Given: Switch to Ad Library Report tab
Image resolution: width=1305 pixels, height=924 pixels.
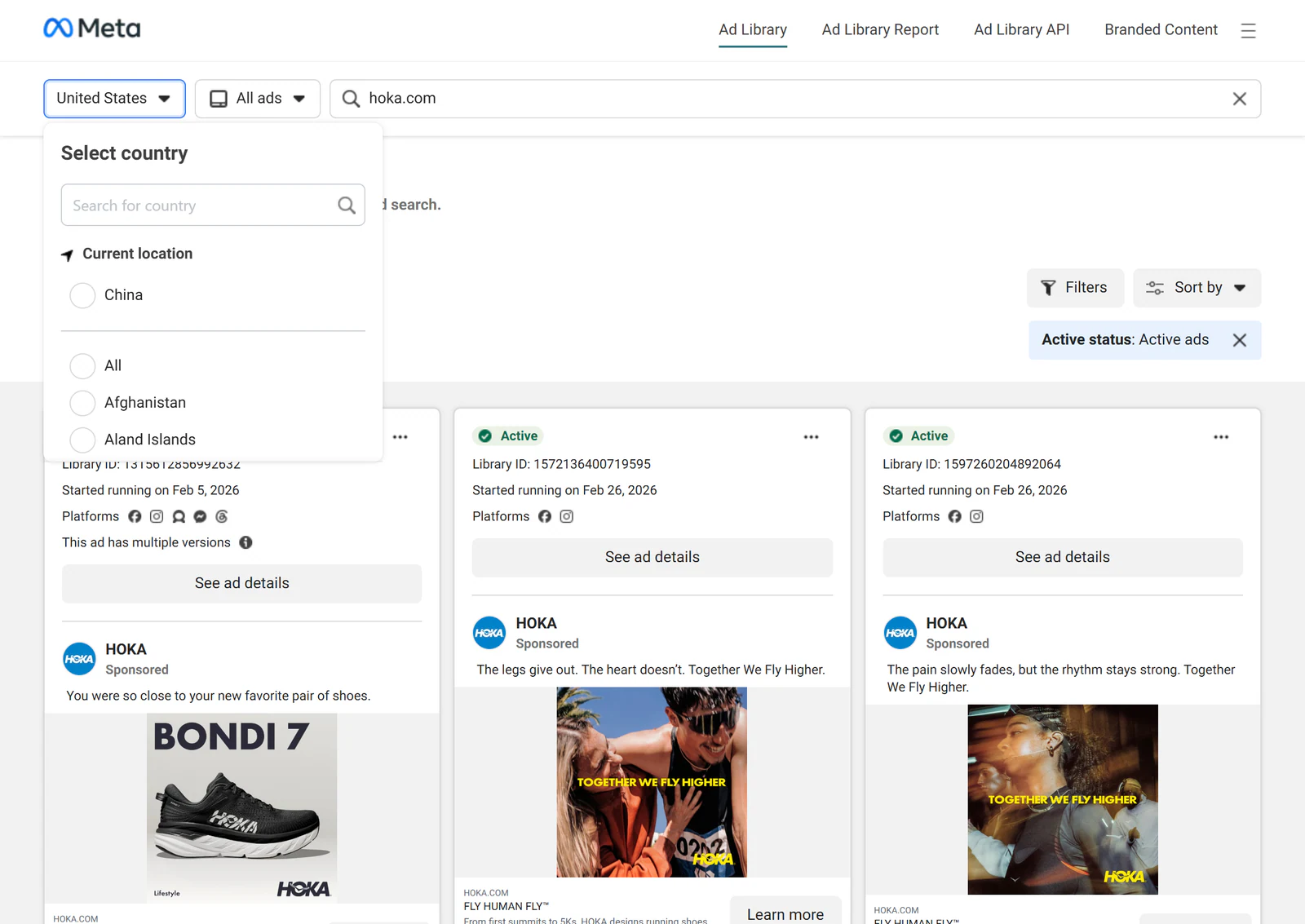Looking at the screenshot, I should (880, 29).
